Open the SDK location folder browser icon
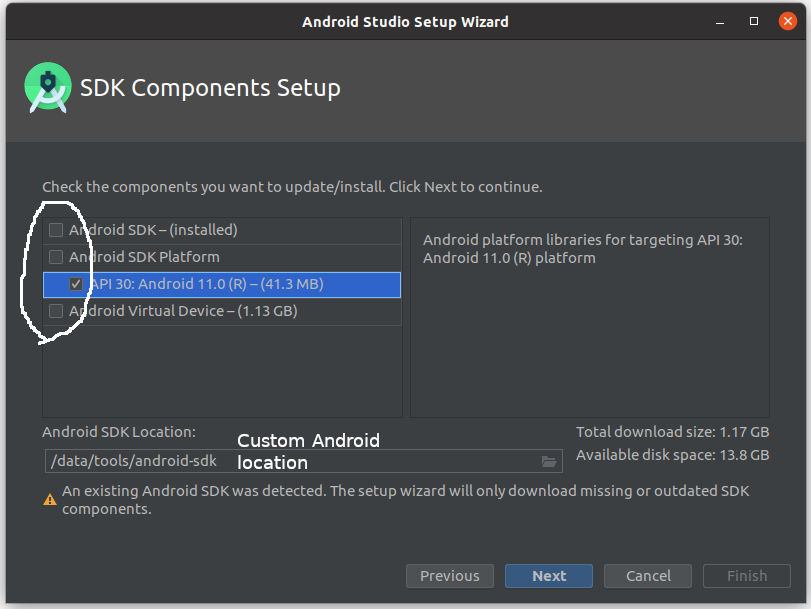Viewport: 811px width, 609px height. [549, 461]
